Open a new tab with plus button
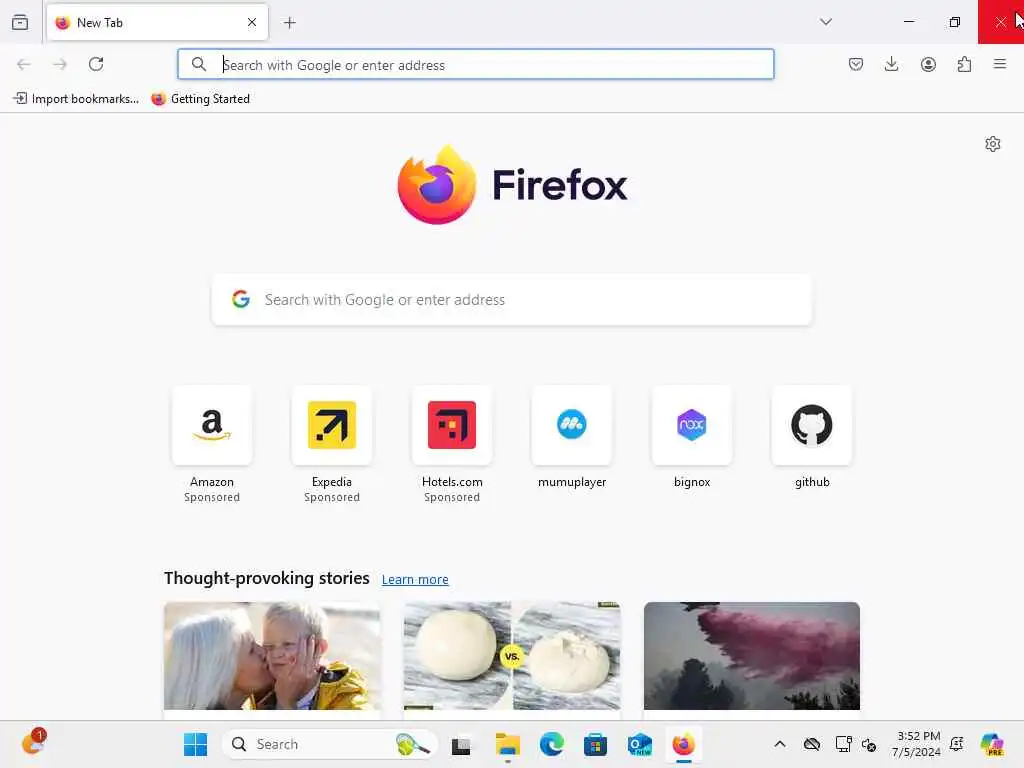This screenshot has height=768, width=1024. click(x=290, y=23)
